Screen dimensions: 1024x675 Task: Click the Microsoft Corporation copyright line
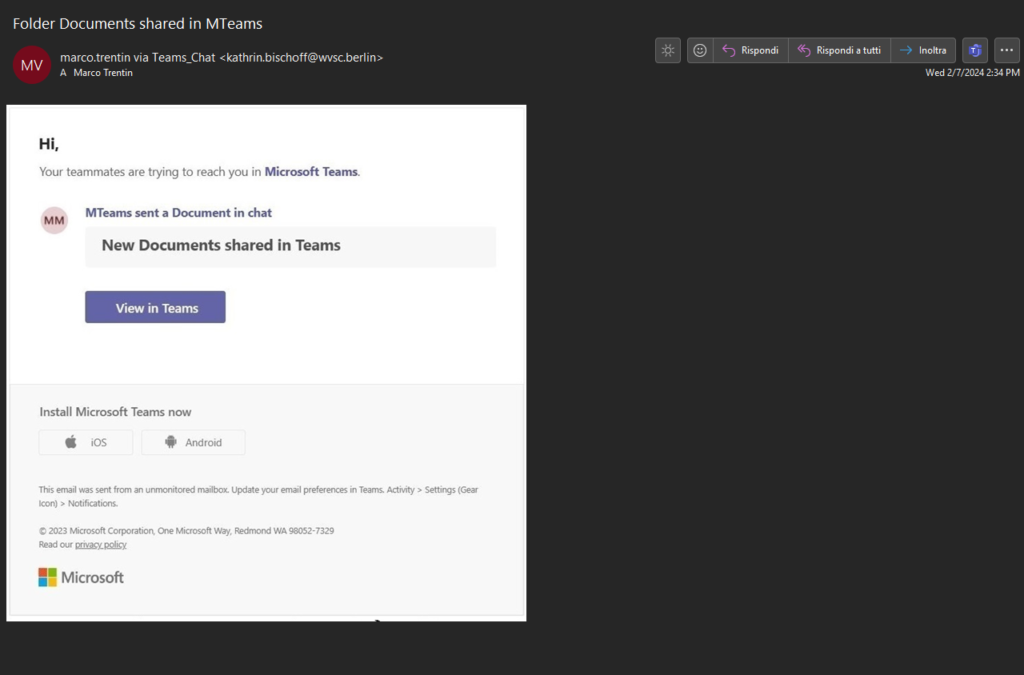pyautogui.click(x=186, y=531)
